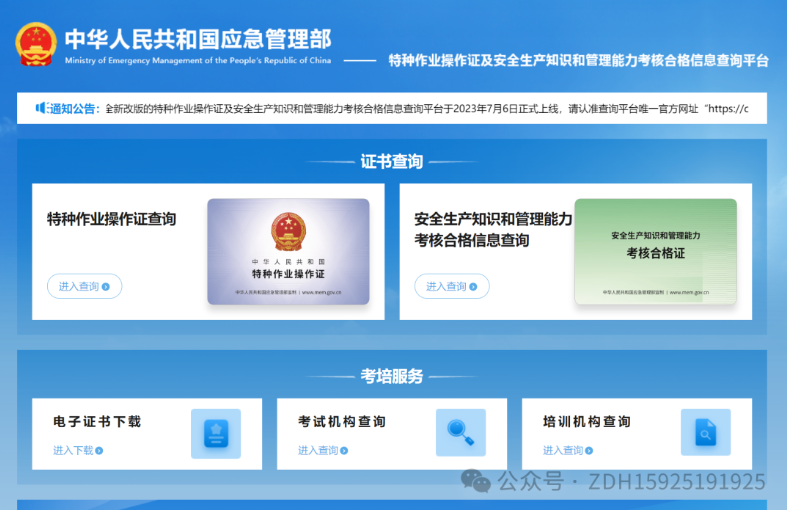
Task: Click the training institution document search icon
Action: tap(706, 433)
